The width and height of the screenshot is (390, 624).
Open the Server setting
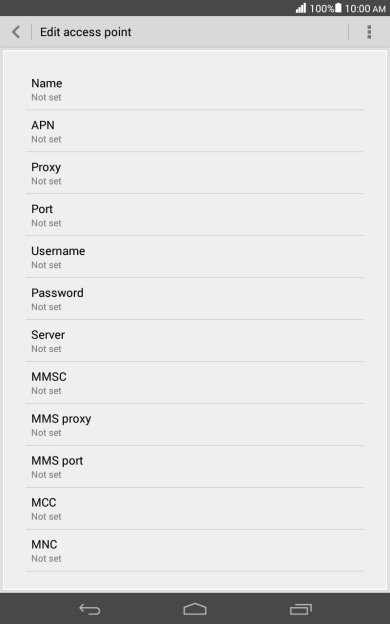point(195,341)
